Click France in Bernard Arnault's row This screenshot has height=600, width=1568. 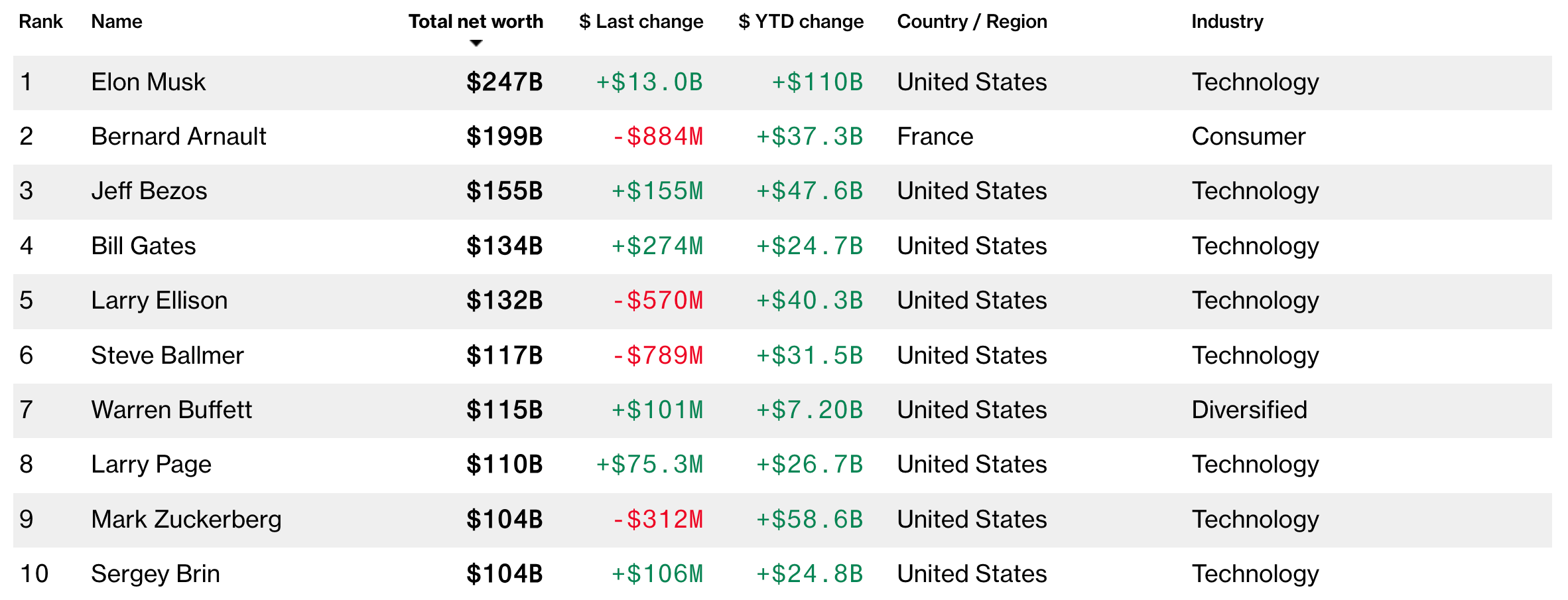point(935,136)
